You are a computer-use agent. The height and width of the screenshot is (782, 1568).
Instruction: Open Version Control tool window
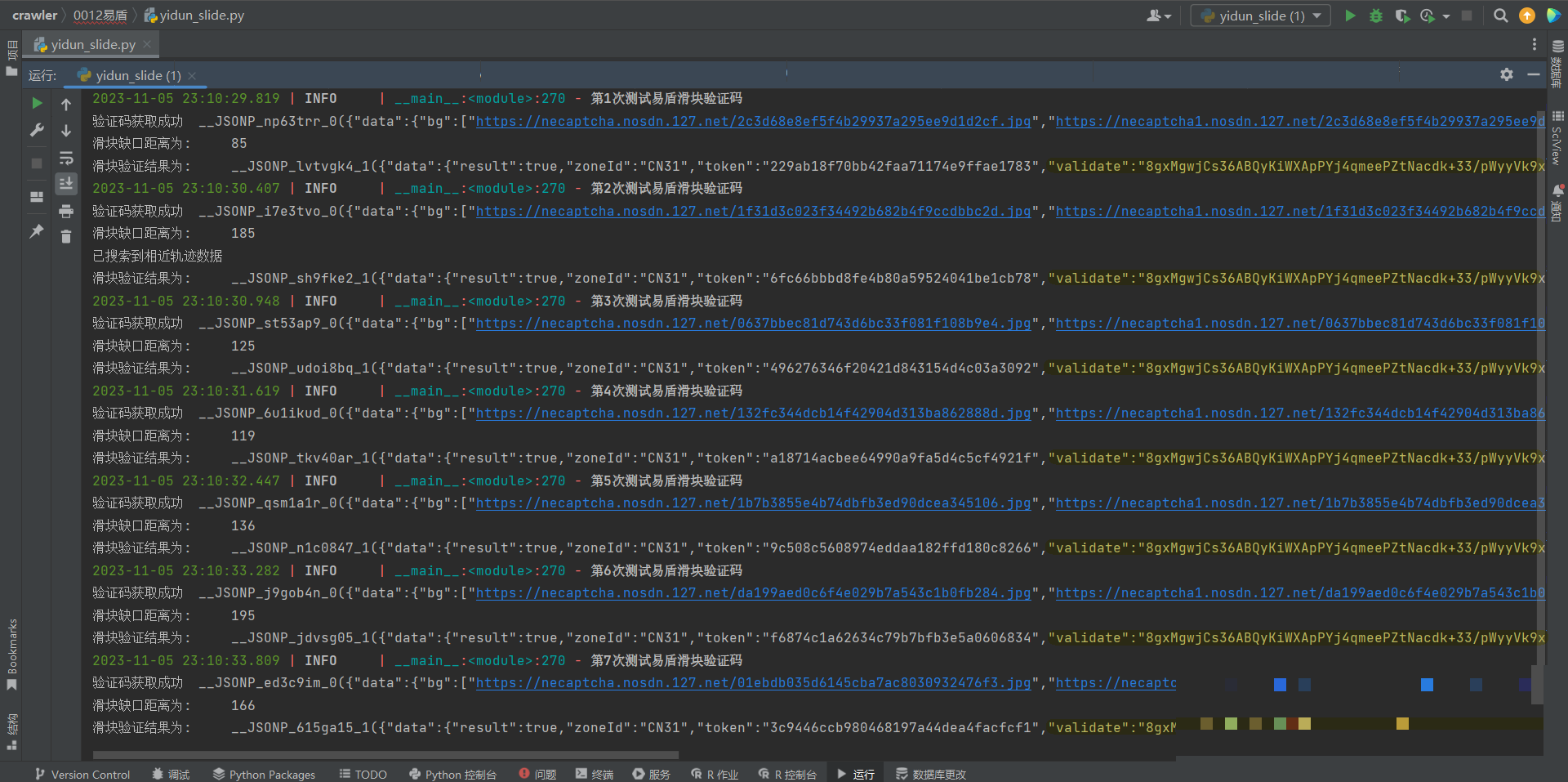[82, 774]
